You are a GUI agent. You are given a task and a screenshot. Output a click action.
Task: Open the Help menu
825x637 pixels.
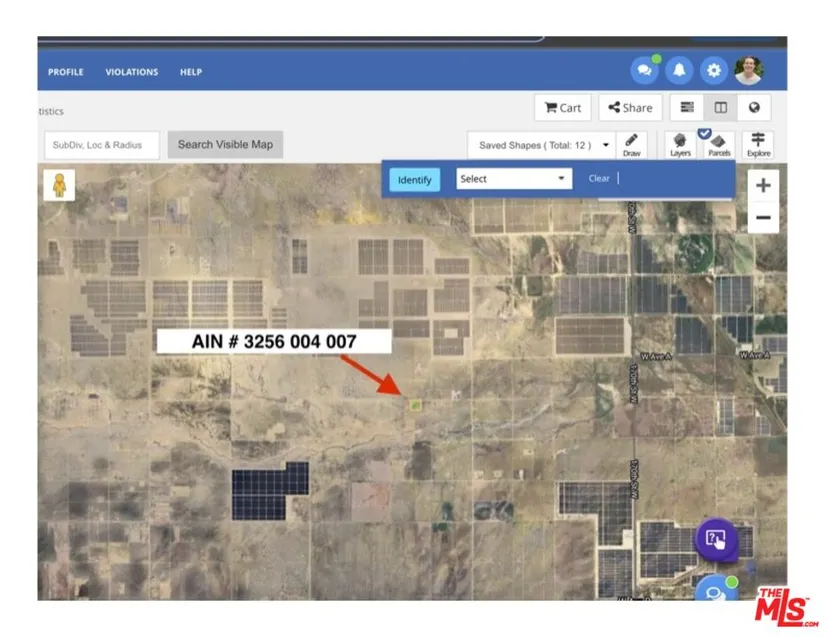(191, 72)
